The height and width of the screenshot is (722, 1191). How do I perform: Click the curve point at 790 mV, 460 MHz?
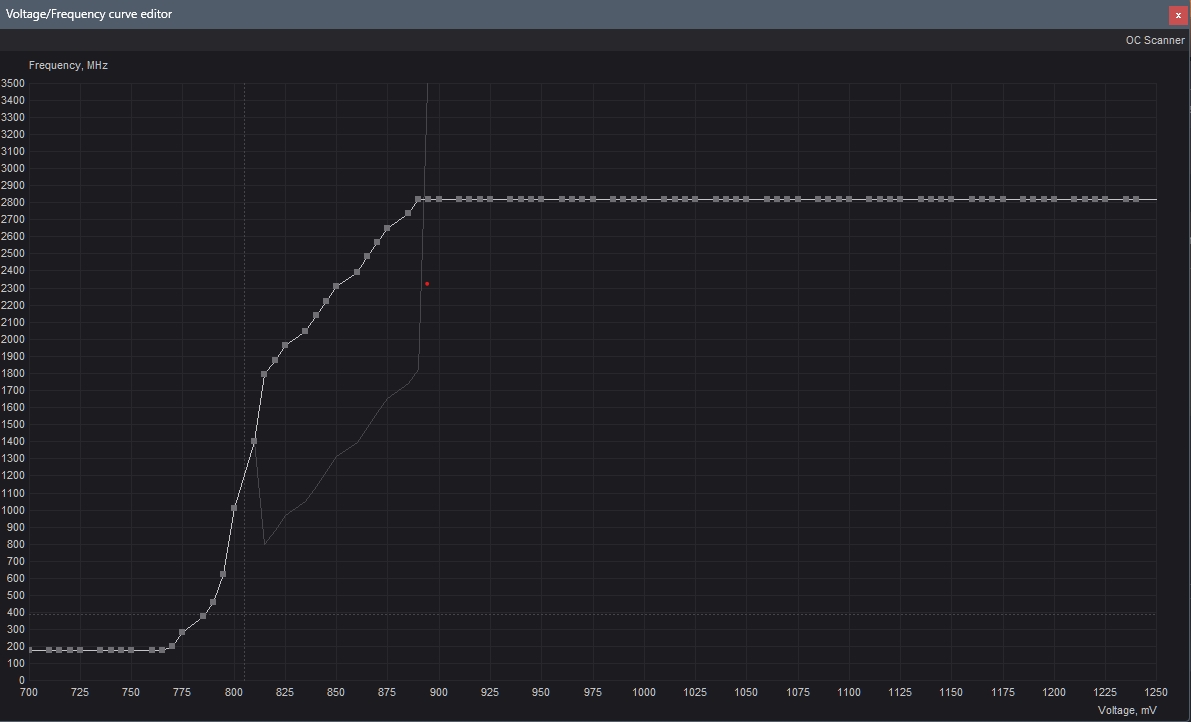(x=213, y=602)
